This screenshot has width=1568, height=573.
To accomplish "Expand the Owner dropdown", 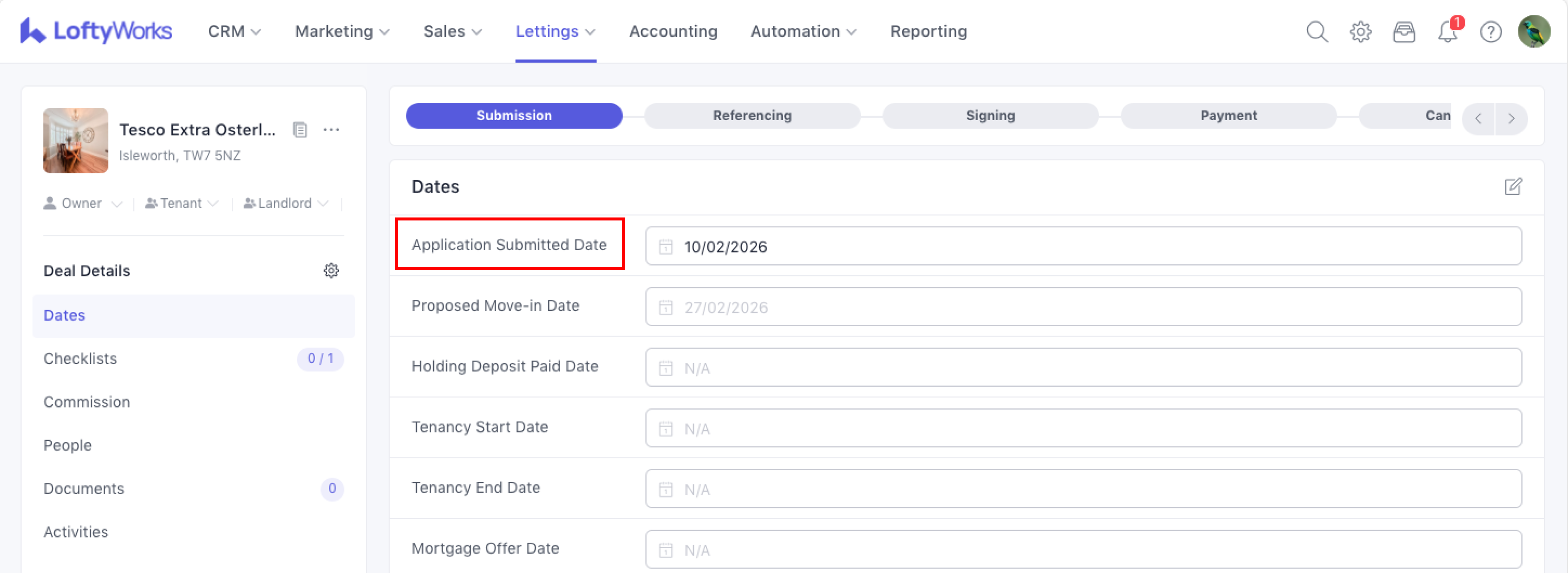I will pyautogui.click(x=83, y=204).
